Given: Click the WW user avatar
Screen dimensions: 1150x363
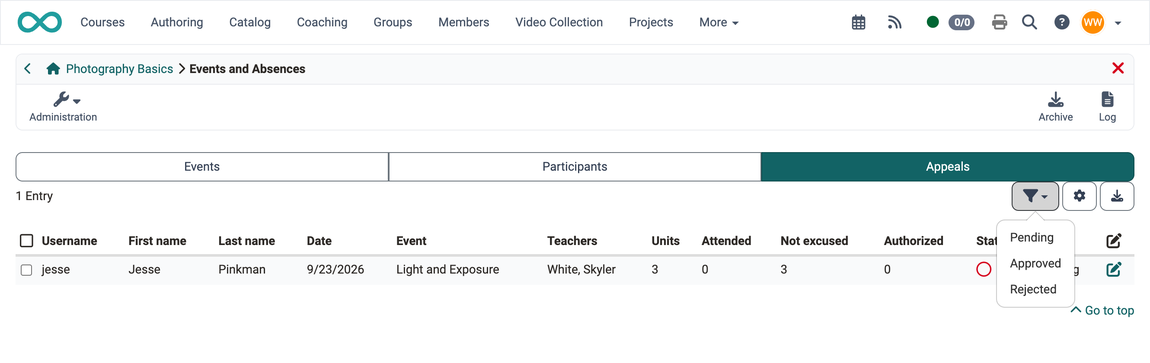Looking at the screenshot, I should point(1093,23).
